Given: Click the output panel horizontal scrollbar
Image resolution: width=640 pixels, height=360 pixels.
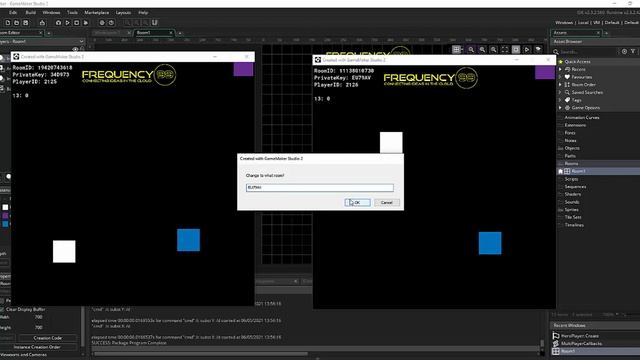Looking at the screenshot, I should (x=200, y=354).
